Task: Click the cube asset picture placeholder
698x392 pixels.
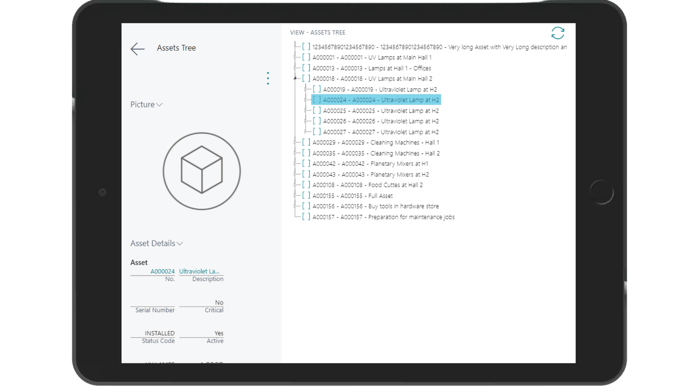Action: coord(202,171)
